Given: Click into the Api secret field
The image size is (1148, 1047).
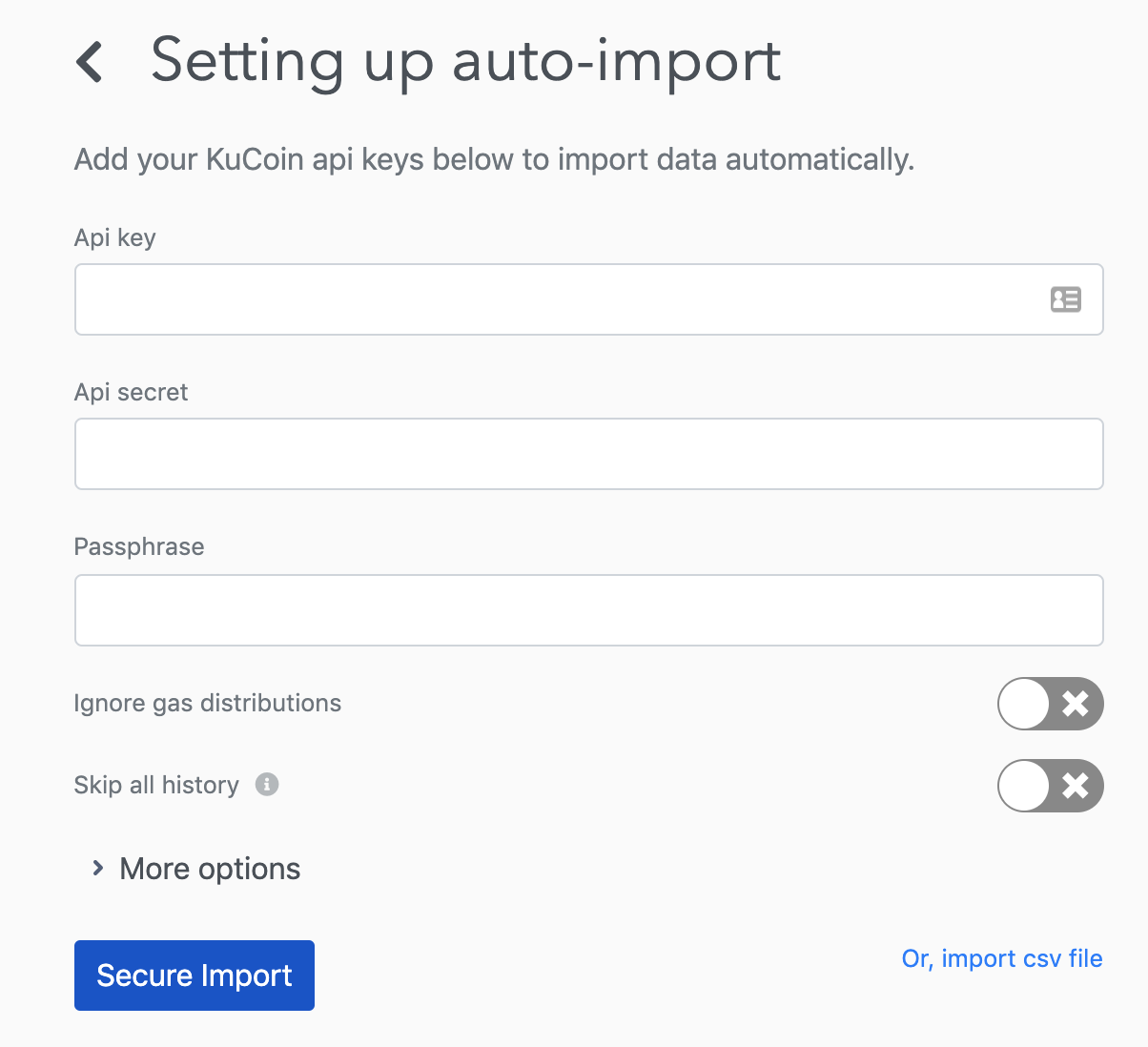Looking at the screenshot, I should coord(589,454).
